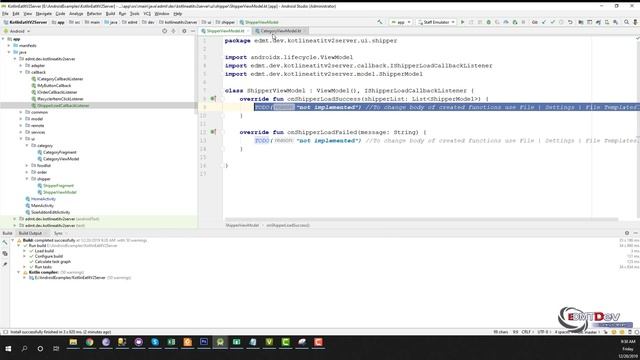The image size is (640, 360).
Task: Select IMyButtonCallback file in tree
Action: coord(54,86)
